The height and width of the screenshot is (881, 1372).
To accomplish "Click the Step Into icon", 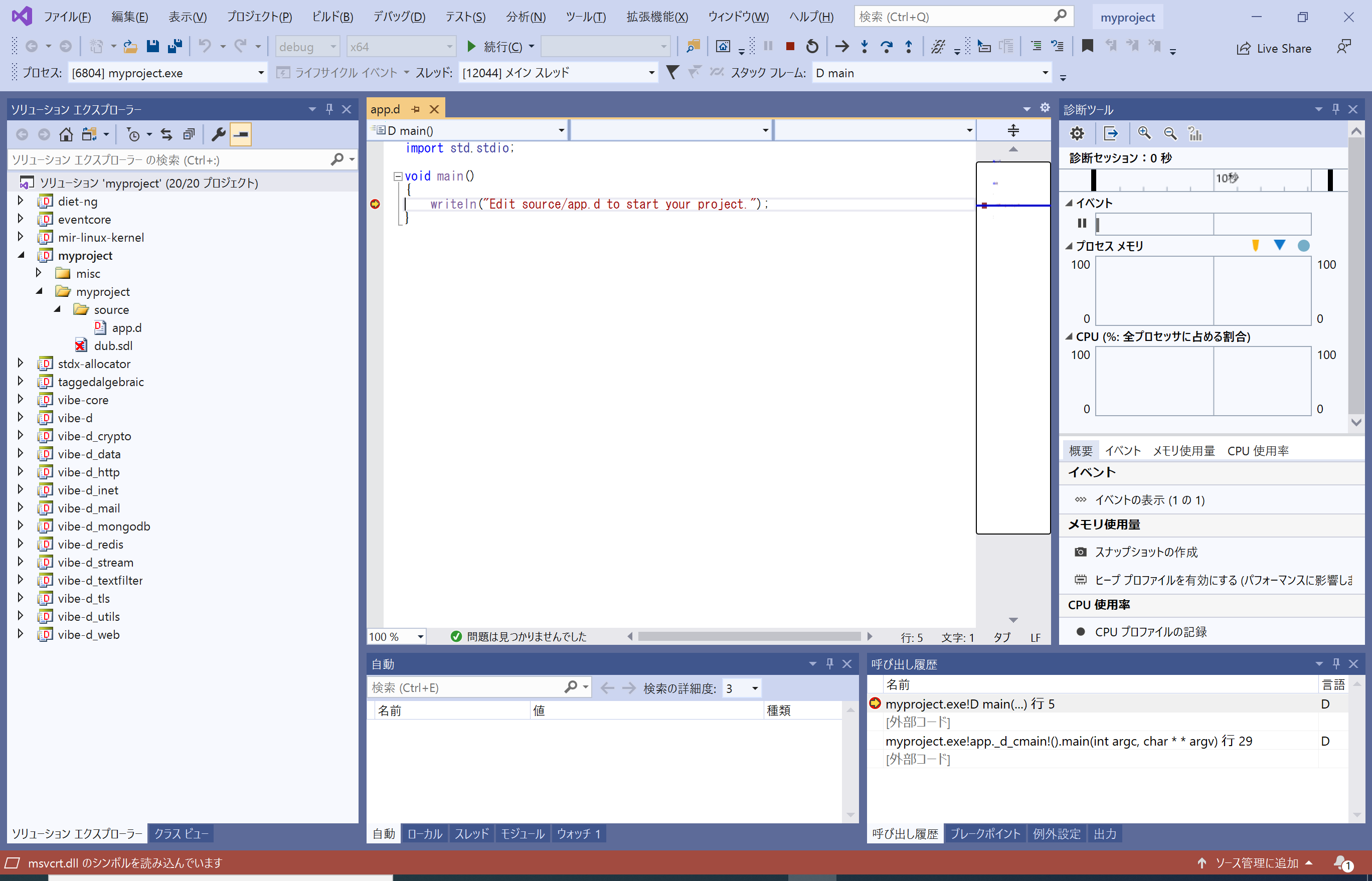I will pyautogui.click(x=865, y=46).
